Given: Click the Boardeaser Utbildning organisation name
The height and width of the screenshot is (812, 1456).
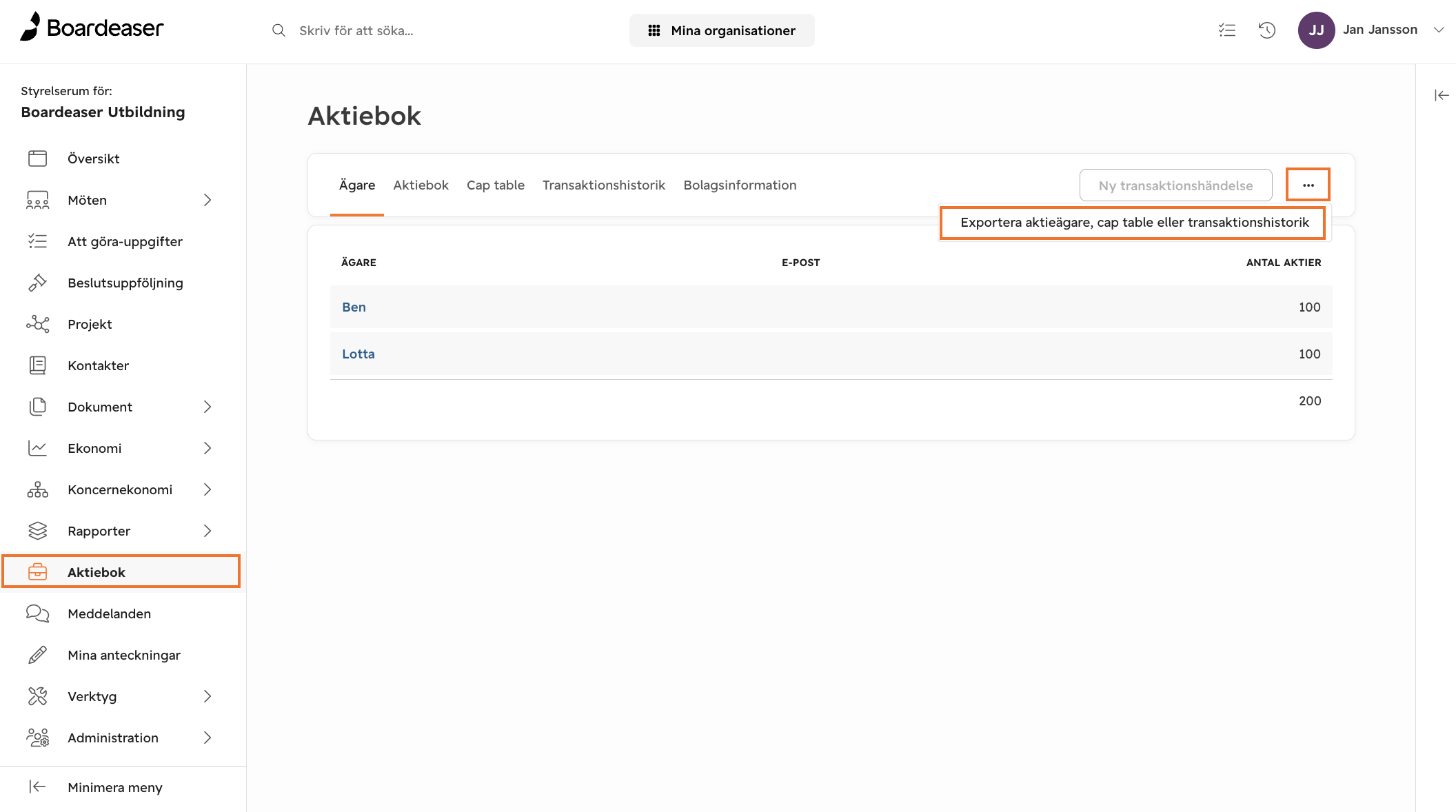Looking at the screenshot, I should [x=103, y=112].
